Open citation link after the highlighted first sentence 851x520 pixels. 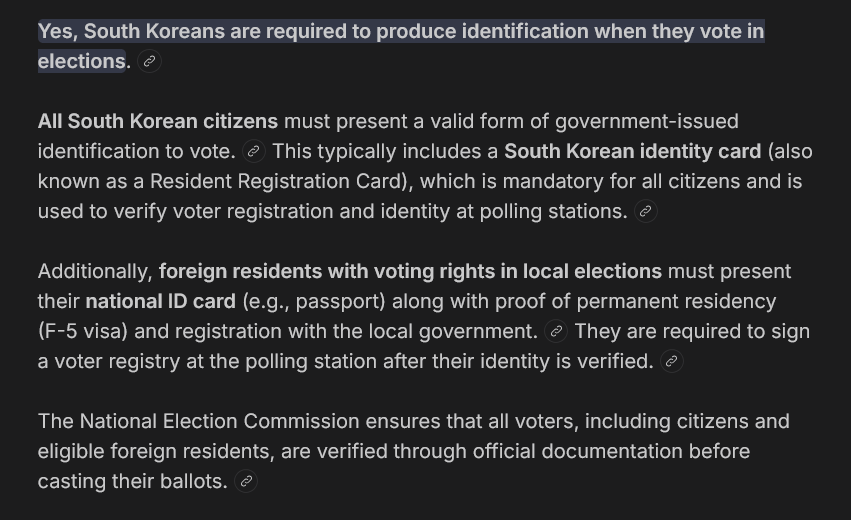pos(149,62)
